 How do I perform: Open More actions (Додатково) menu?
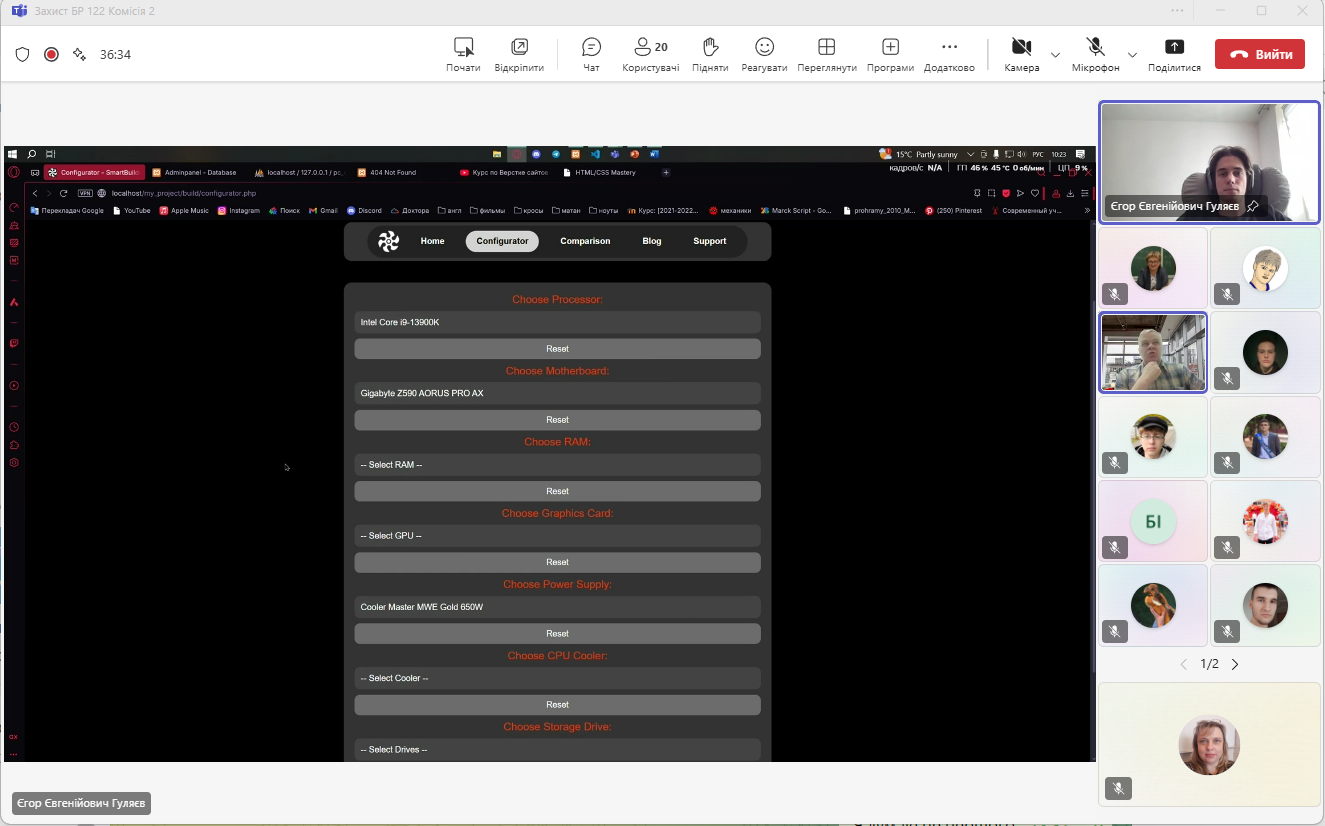tap(949, 54)
